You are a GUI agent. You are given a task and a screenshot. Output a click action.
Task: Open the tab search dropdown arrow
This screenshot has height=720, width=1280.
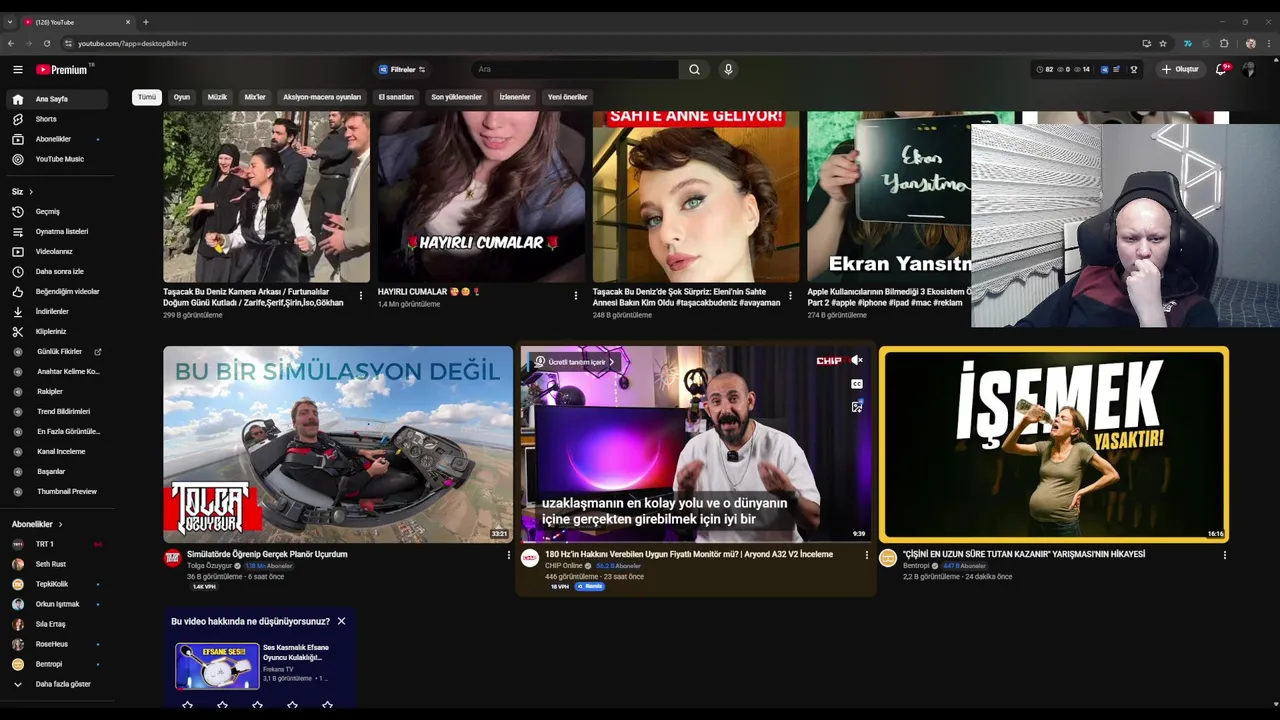(10, 22)
